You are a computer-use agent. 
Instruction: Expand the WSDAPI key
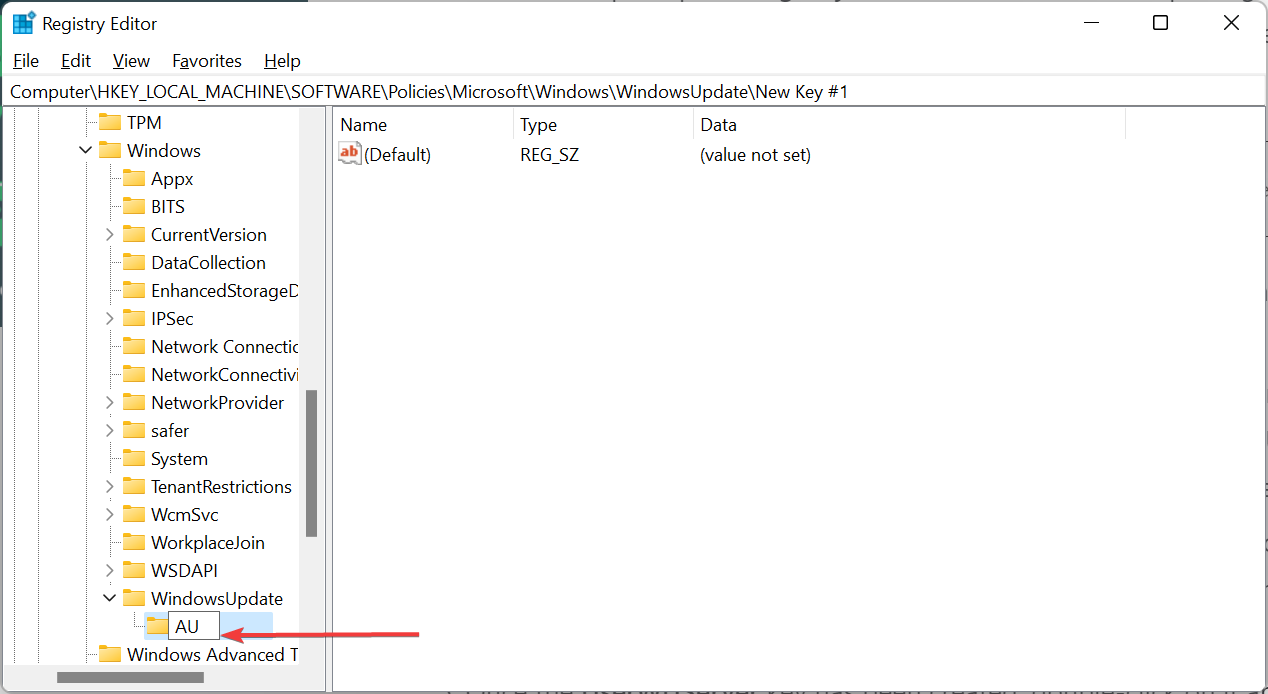(110, 571)
